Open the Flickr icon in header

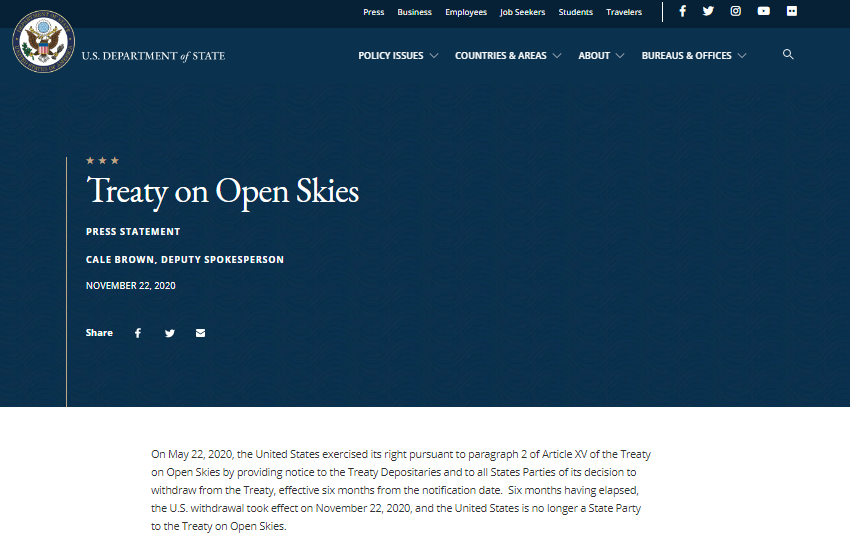tap(792, 11)
